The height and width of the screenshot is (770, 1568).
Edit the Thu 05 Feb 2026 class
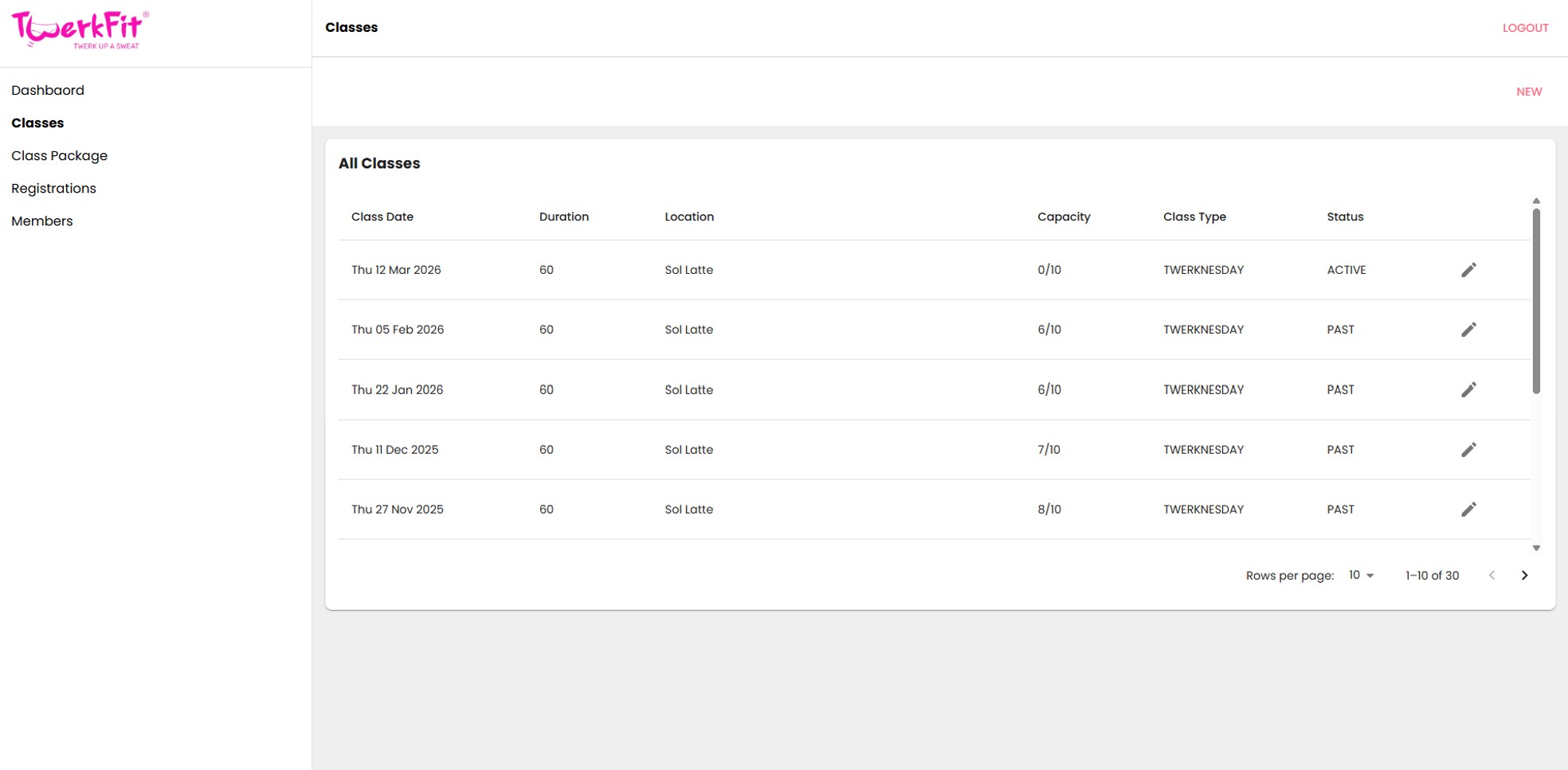click(1469, 329)
